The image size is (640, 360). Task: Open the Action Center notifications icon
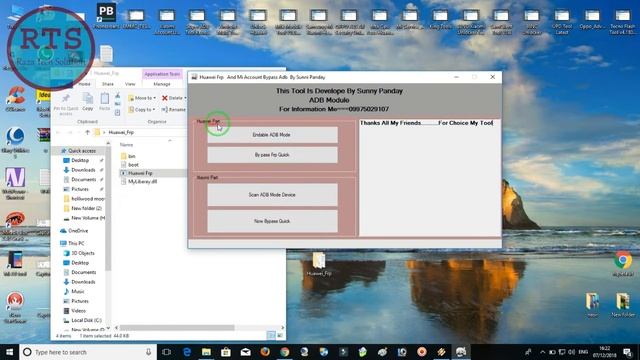[x=628, y=352]
